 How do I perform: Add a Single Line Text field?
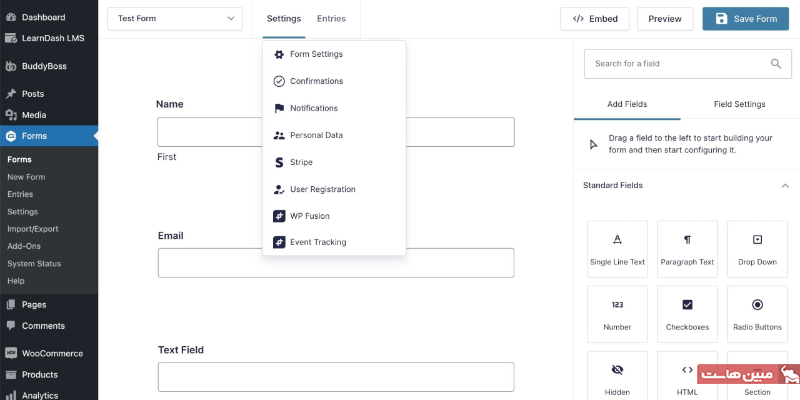pos(617,249)
